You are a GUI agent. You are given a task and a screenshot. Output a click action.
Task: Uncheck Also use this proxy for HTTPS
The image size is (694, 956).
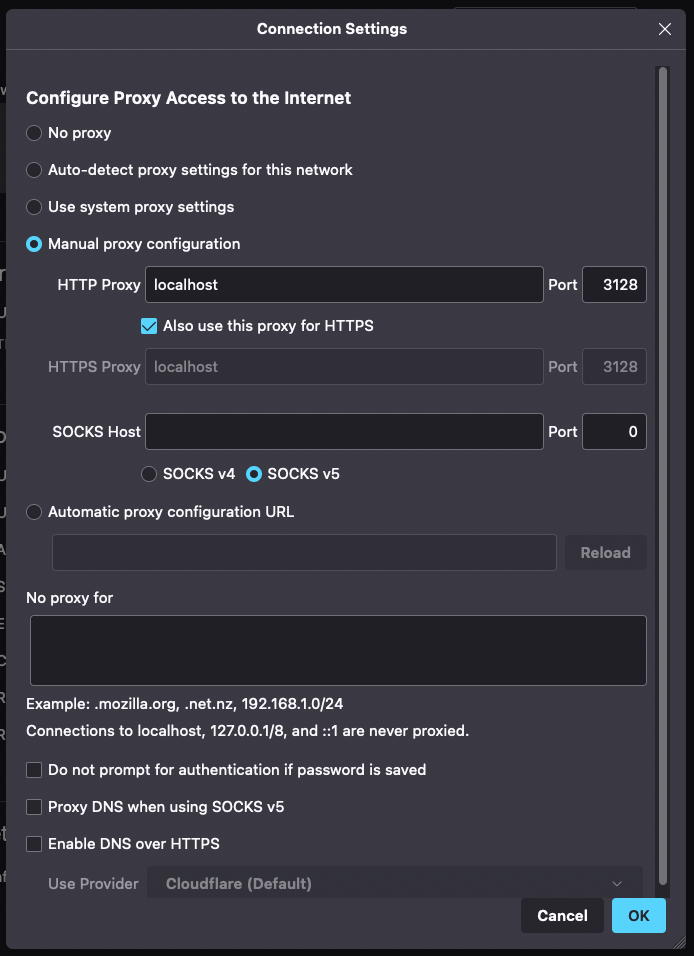149,326
